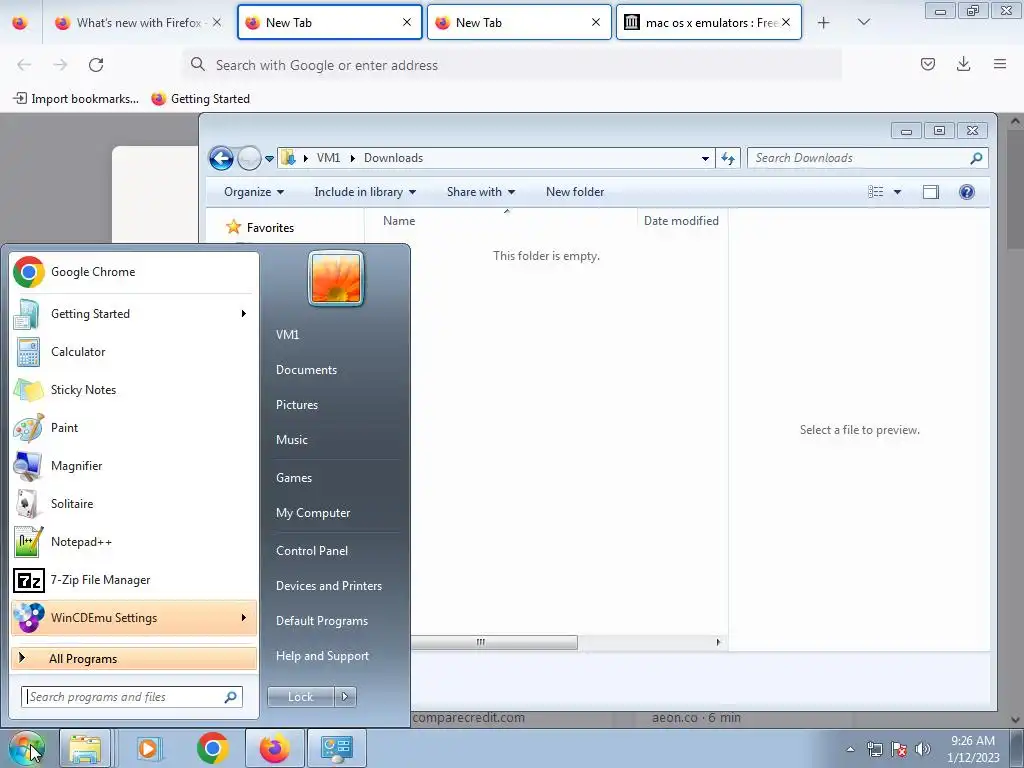Expand shutdown options arrow beside Lock
Screen dimensions: 1024x768
[x=345, y=697]
